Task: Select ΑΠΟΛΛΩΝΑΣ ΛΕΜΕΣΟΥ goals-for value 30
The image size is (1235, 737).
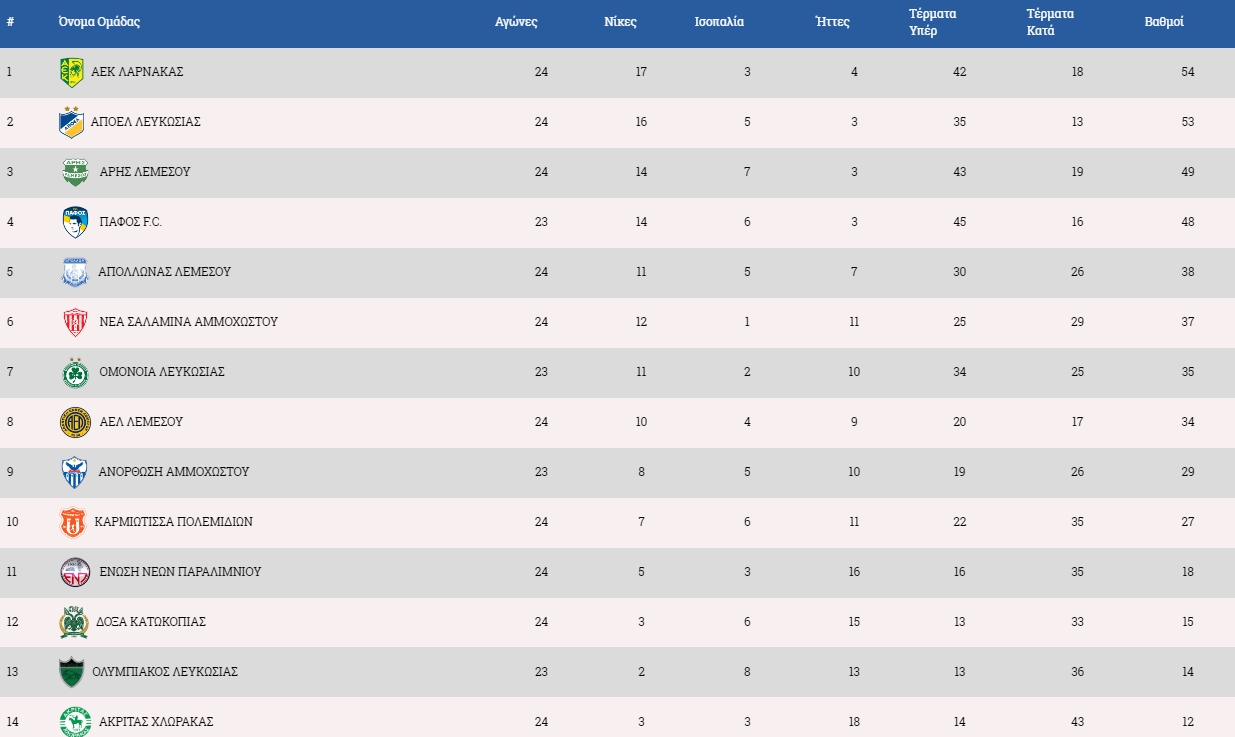Action: [x=960, y=272]
